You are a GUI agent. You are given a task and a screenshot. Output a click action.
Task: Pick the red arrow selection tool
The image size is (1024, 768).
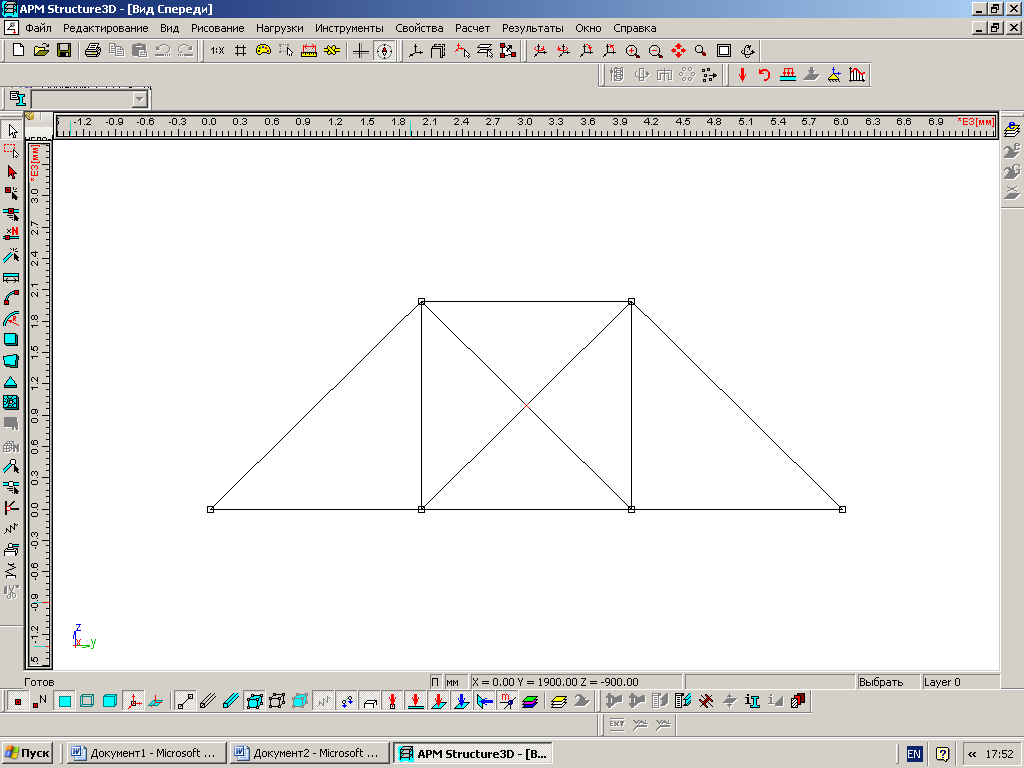[x=12, y=172]
